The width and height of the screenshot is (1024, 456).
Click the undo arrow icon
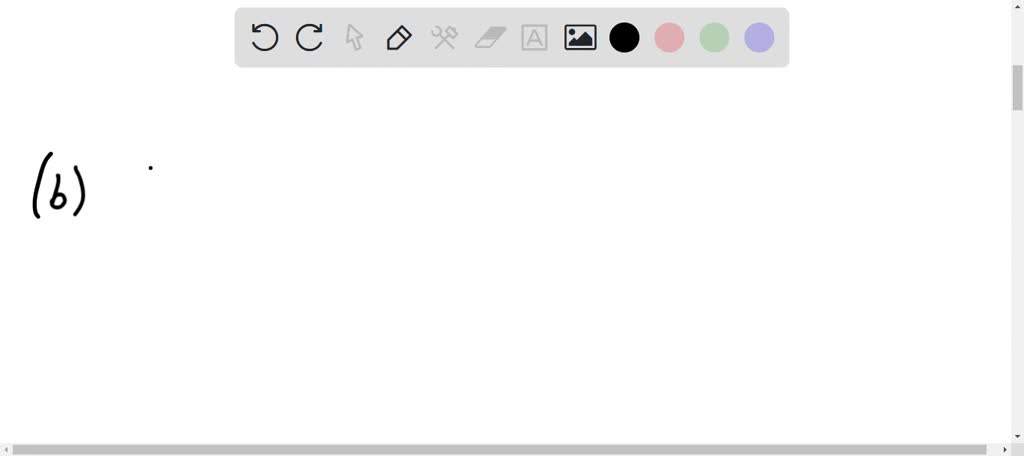tap(264, 38)
